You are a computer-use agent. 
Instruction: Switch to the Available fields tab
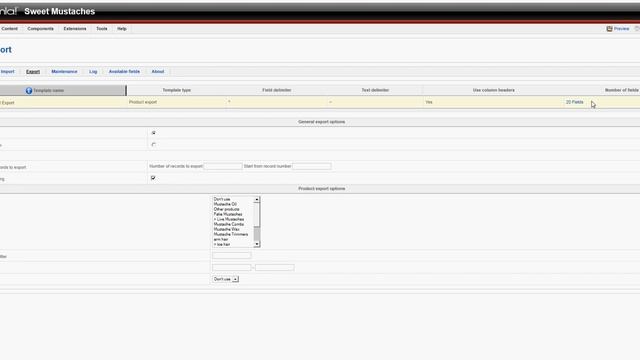[x=124, y=71]
